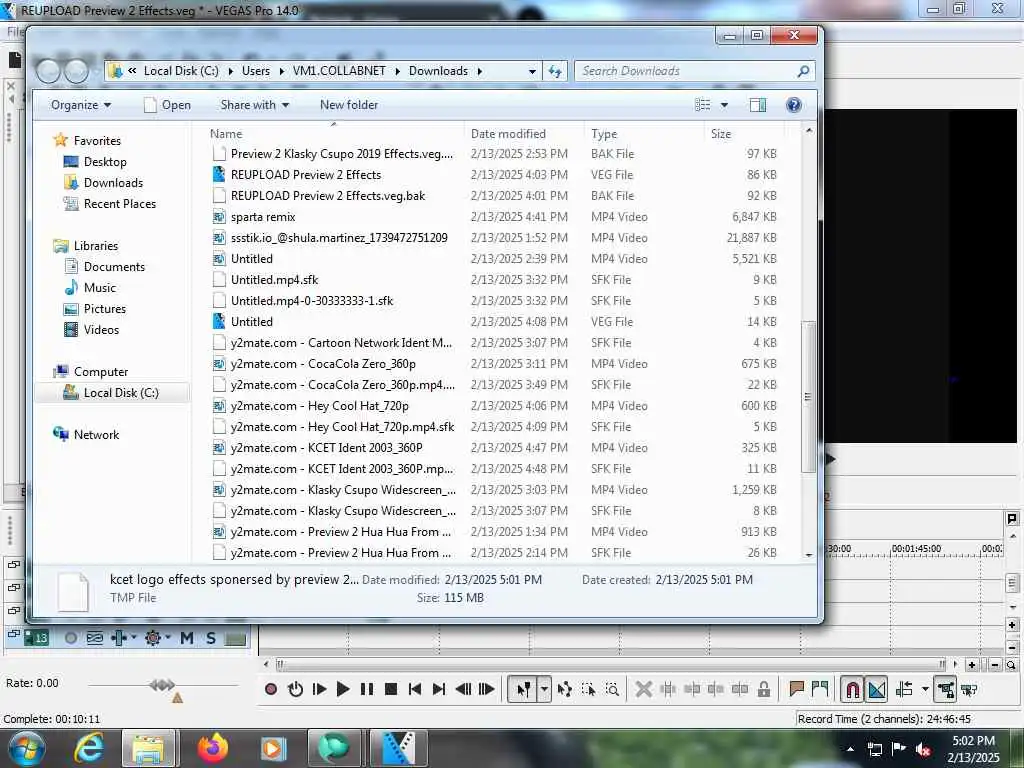Click the Record button in VEGAS transport
This screenshot has width=1024, height=768.
click(271, 689)
